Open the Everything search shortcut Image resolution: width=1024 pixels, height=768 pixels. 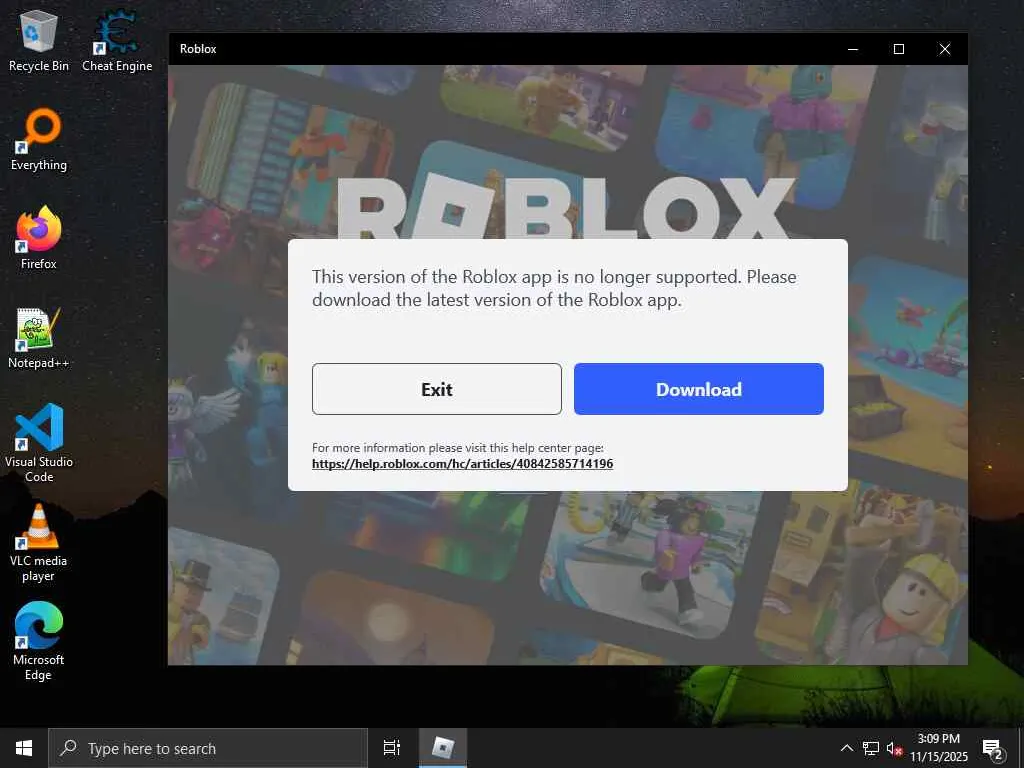39,140
